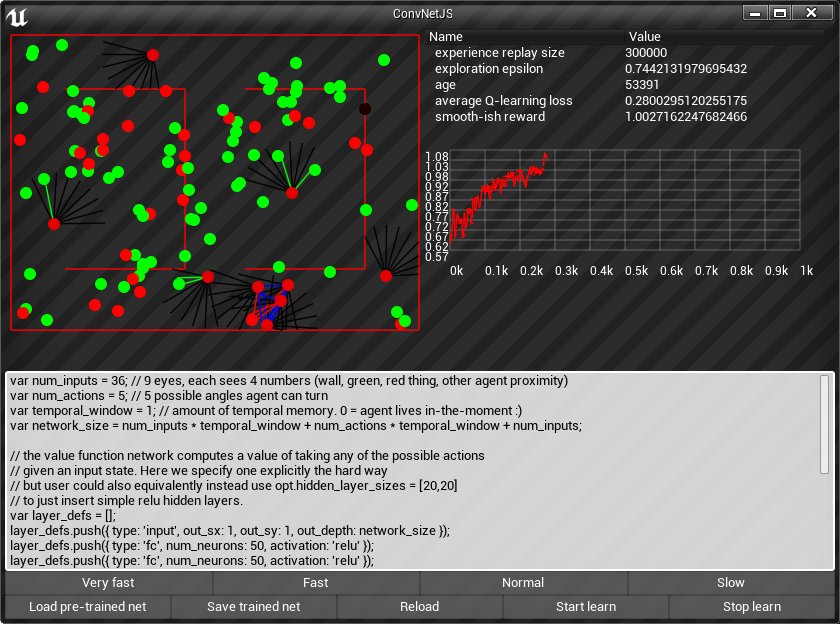Close the ConvNetJS window
840x624 pixels.
pyautogui.click(x=812, y=13)
